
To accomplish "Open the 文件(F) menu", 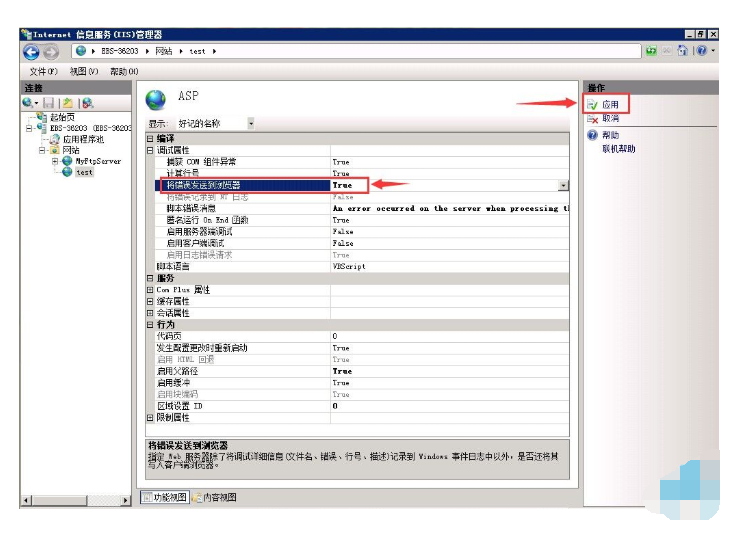I will 43,71.
